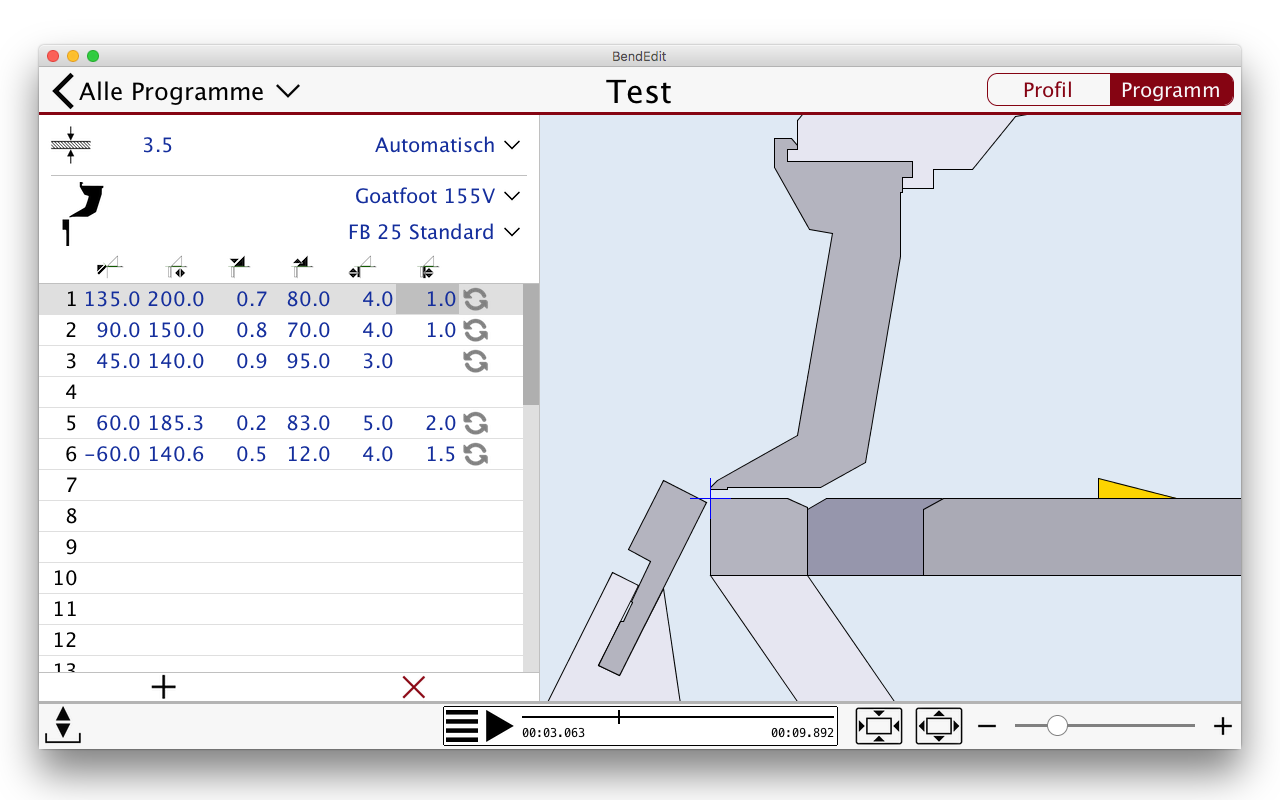1280x800 pixels.
Task: Add a new bend step with plus icon
Action: [163, 687]
